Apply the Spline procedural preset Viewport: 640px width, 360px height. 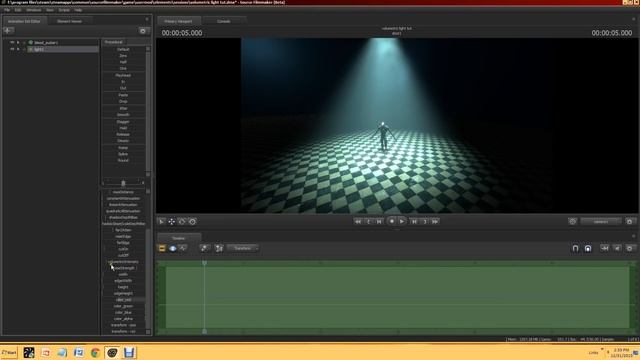[123, 154]
